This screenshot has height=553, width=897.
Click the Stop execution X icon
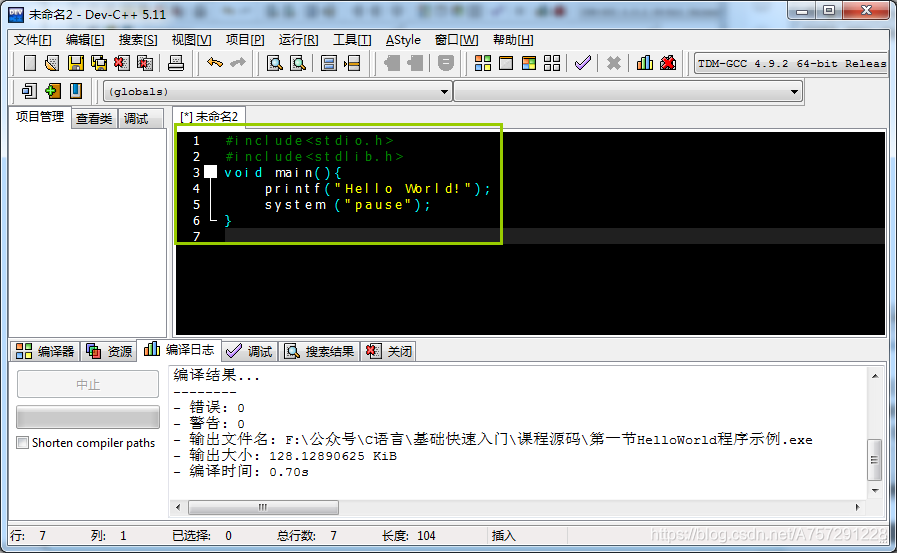click(x=613, y=63)
